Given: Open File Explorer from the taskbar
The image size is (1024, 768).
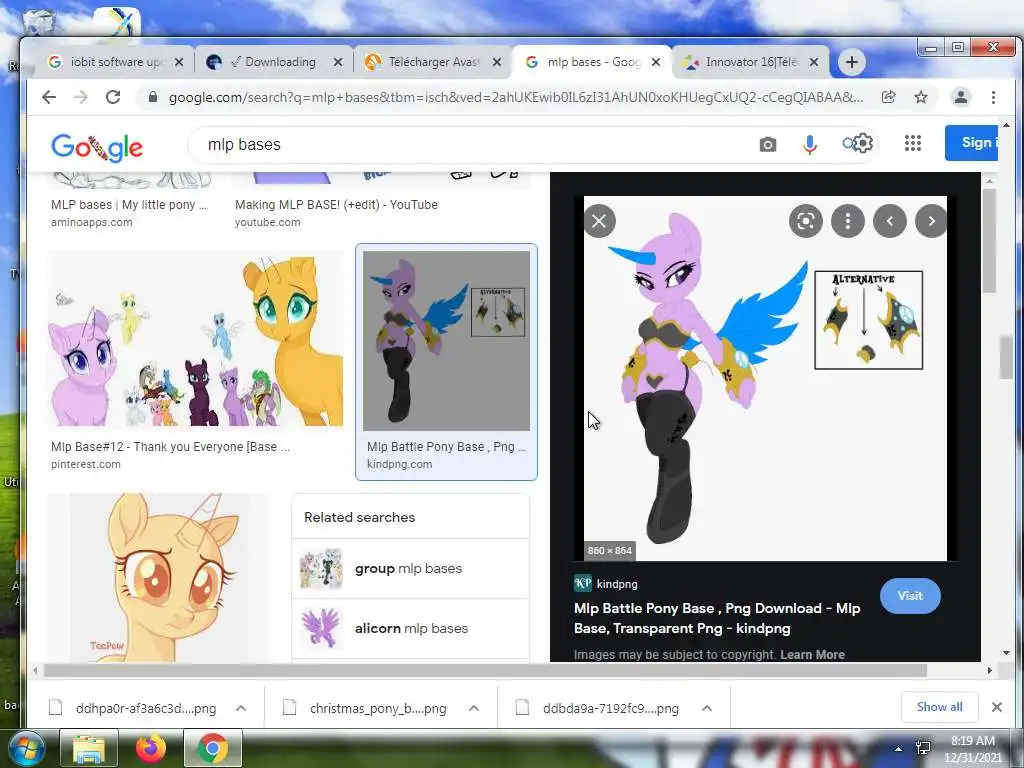Looking at the screenshot, I should (x=89, y=749).
